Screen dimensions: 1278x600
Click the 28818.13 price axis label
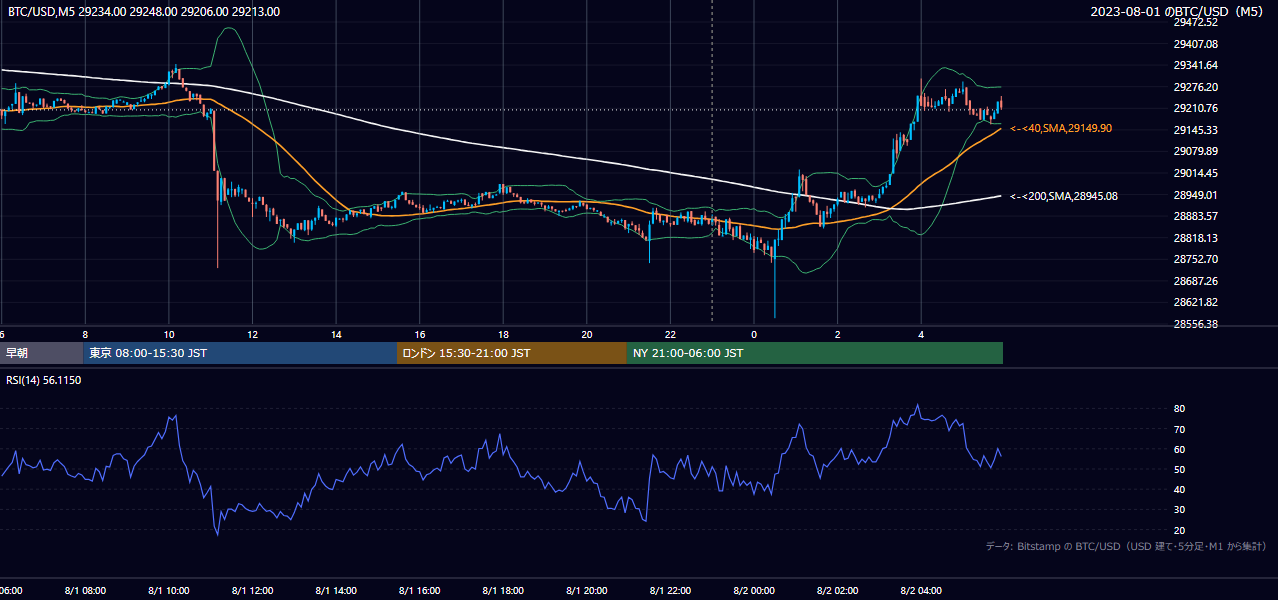[1195, 238]
